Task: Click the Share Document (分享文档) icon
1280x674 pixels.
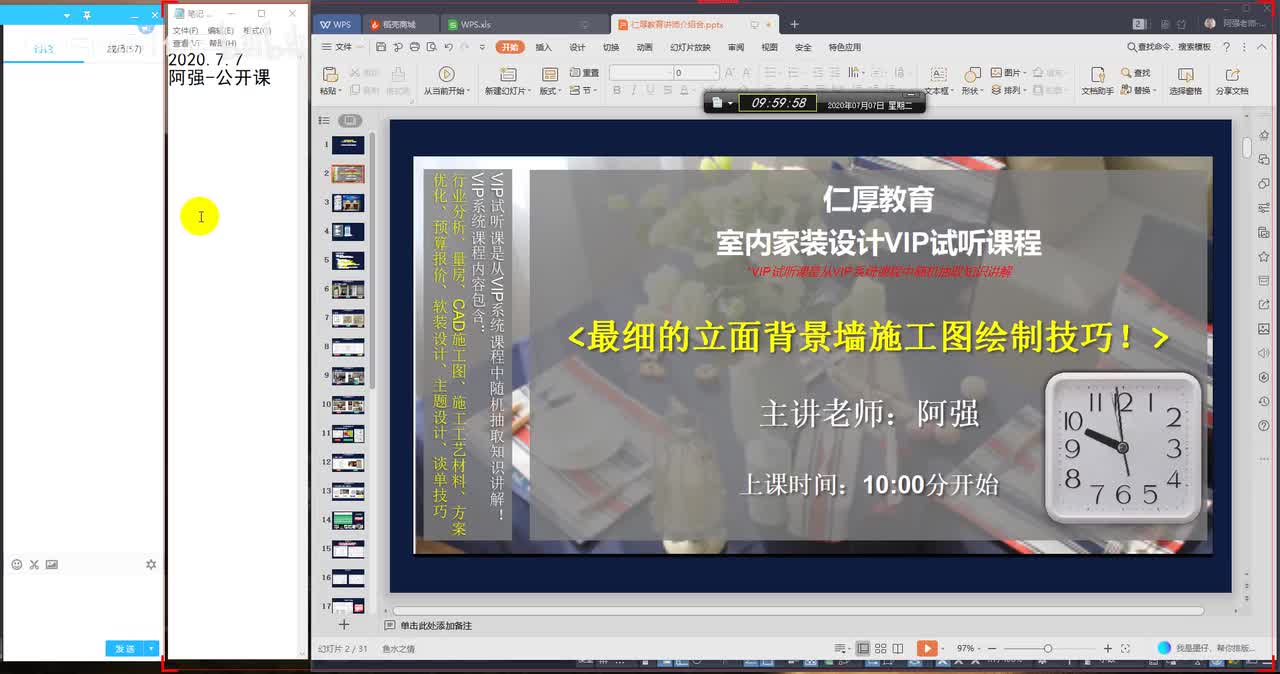Action: (1232, 75)
